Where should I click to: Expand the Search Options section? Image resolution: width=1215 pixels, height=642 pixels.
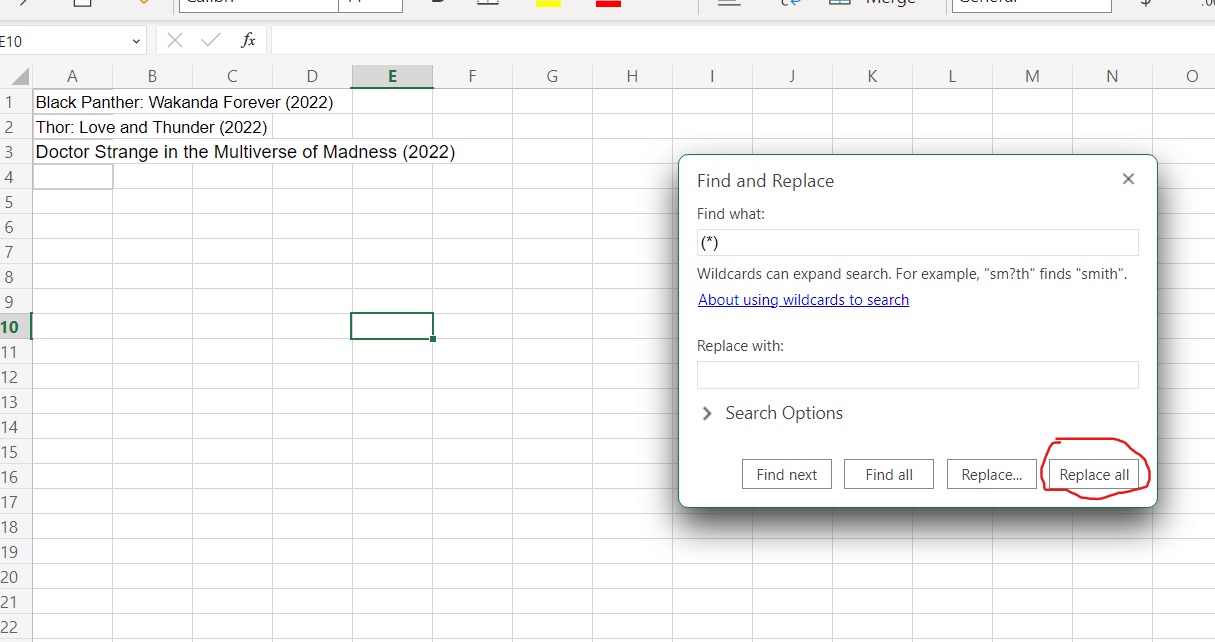(x=771, y=413)
